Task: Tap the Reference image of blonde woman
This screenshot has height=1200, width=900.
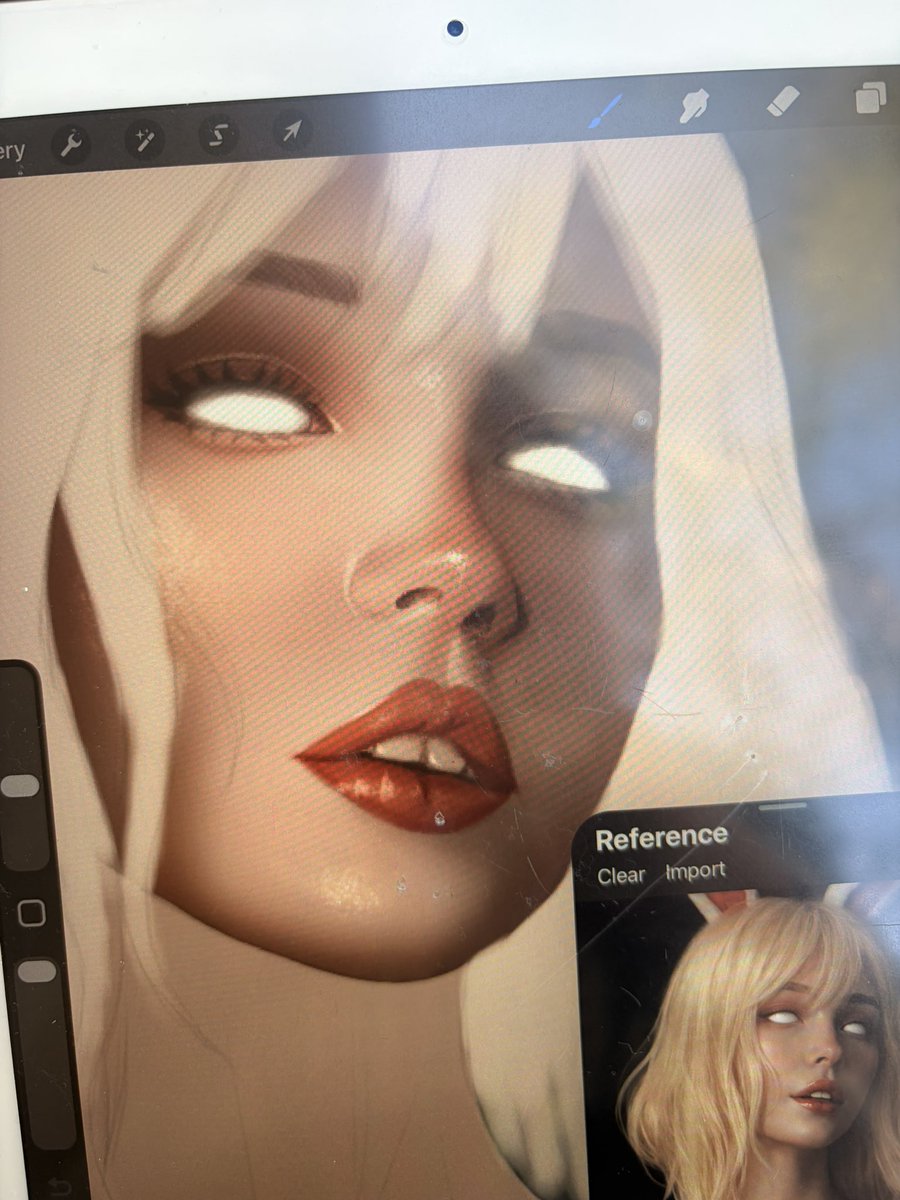Action: [x=740, y=1040]
